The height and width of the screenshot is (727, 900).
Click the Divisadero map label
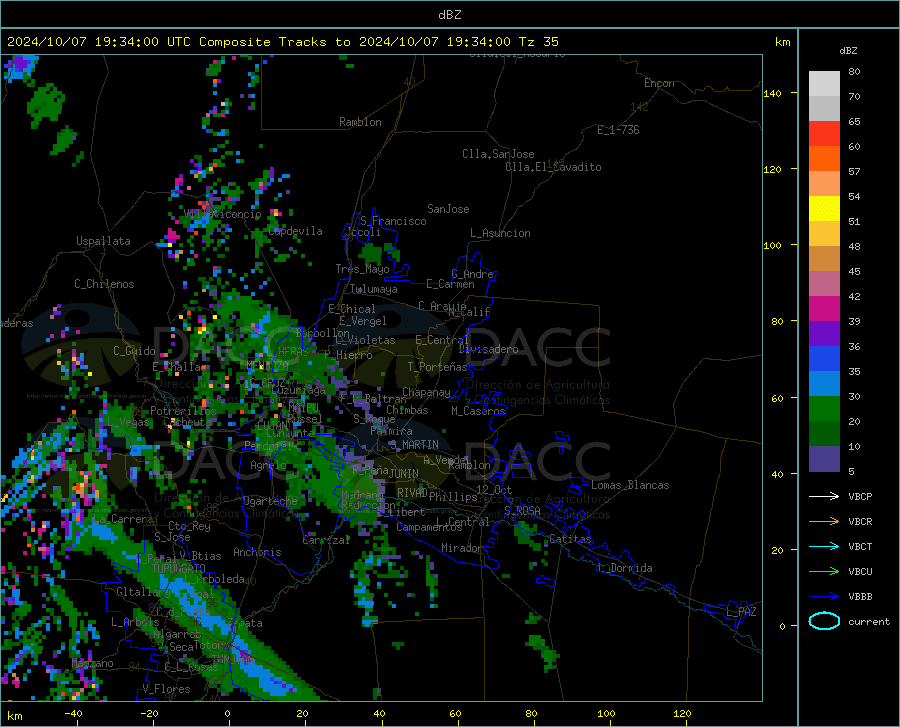(x=488, y=349)
